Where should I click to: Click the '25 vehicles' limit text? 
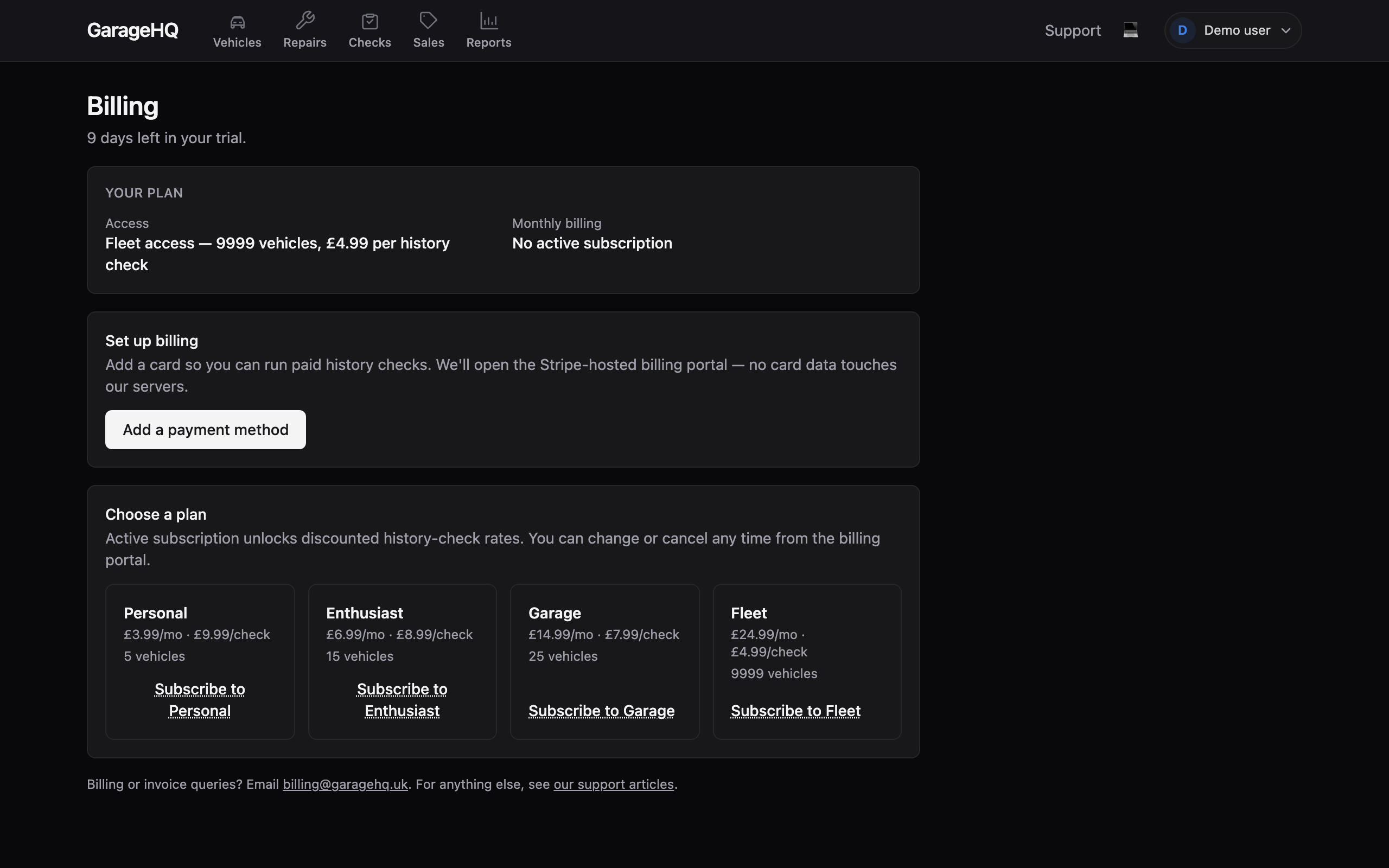(x=563, y=656)
